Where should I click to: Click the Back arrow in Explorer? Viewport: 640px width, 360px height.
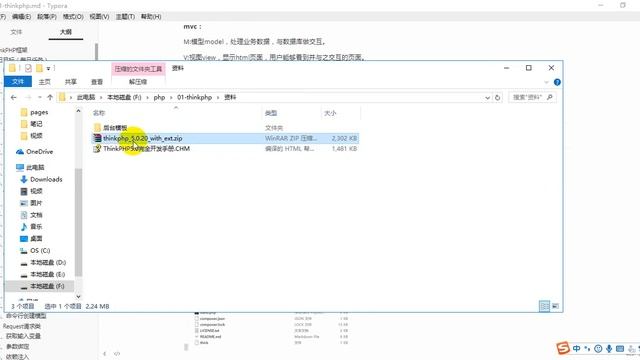click(x=14, y=98)
